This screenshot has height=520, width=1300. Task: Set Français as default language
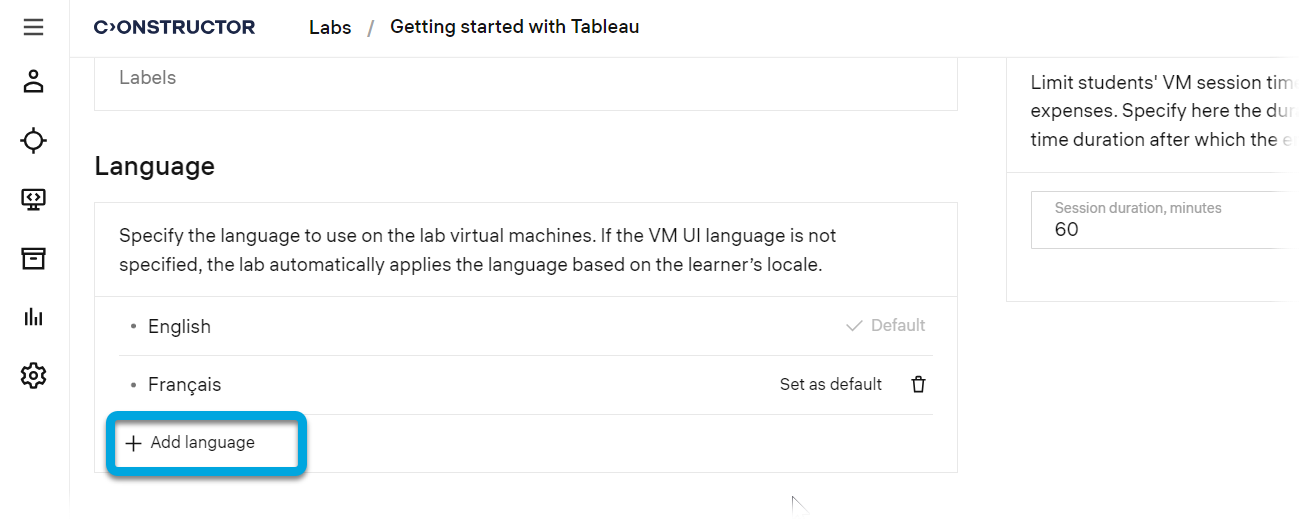830,385
